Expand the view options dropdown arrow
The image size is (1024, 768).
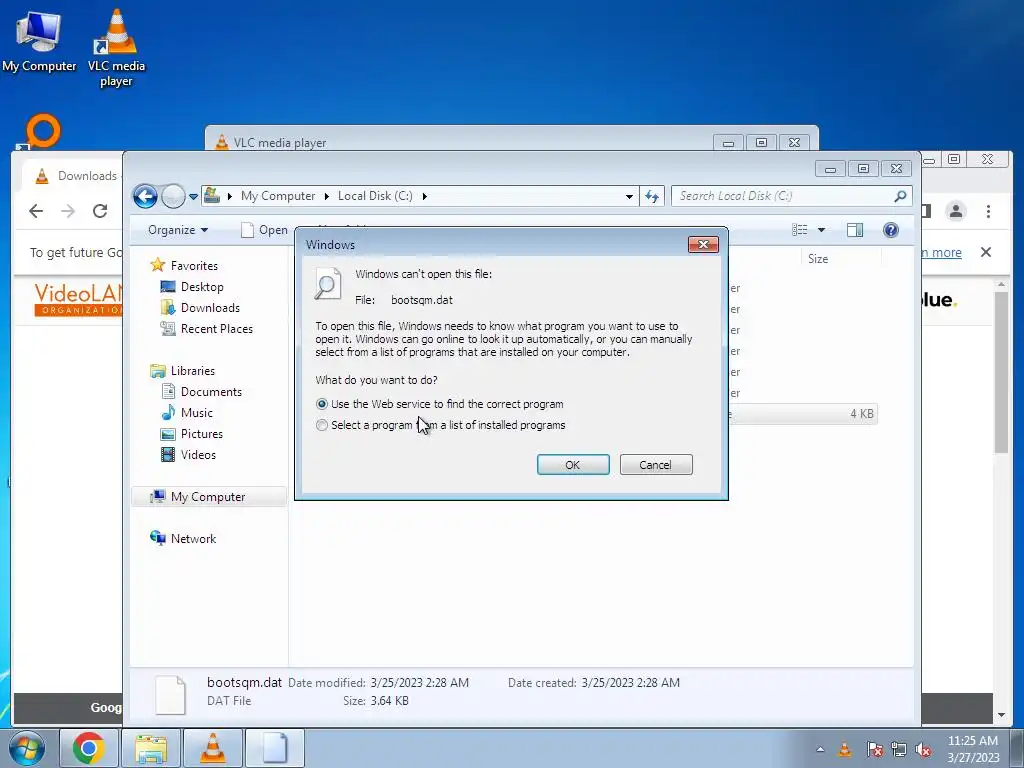click(x=822, y=230)
